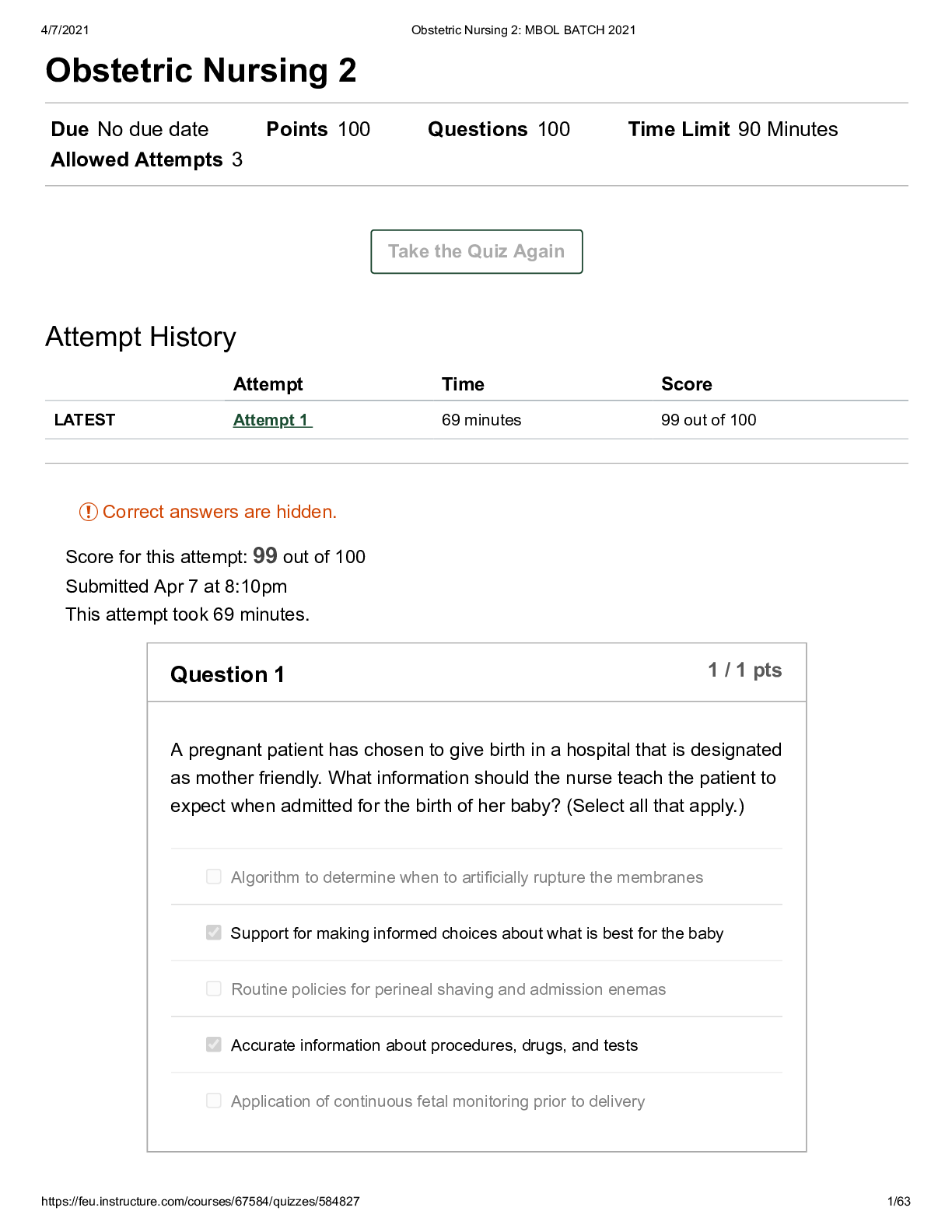This screenshot has height=1232, width=952.
Task: Uncheck "Support for making informed choices" checkbox
Action: pos(214,933)
